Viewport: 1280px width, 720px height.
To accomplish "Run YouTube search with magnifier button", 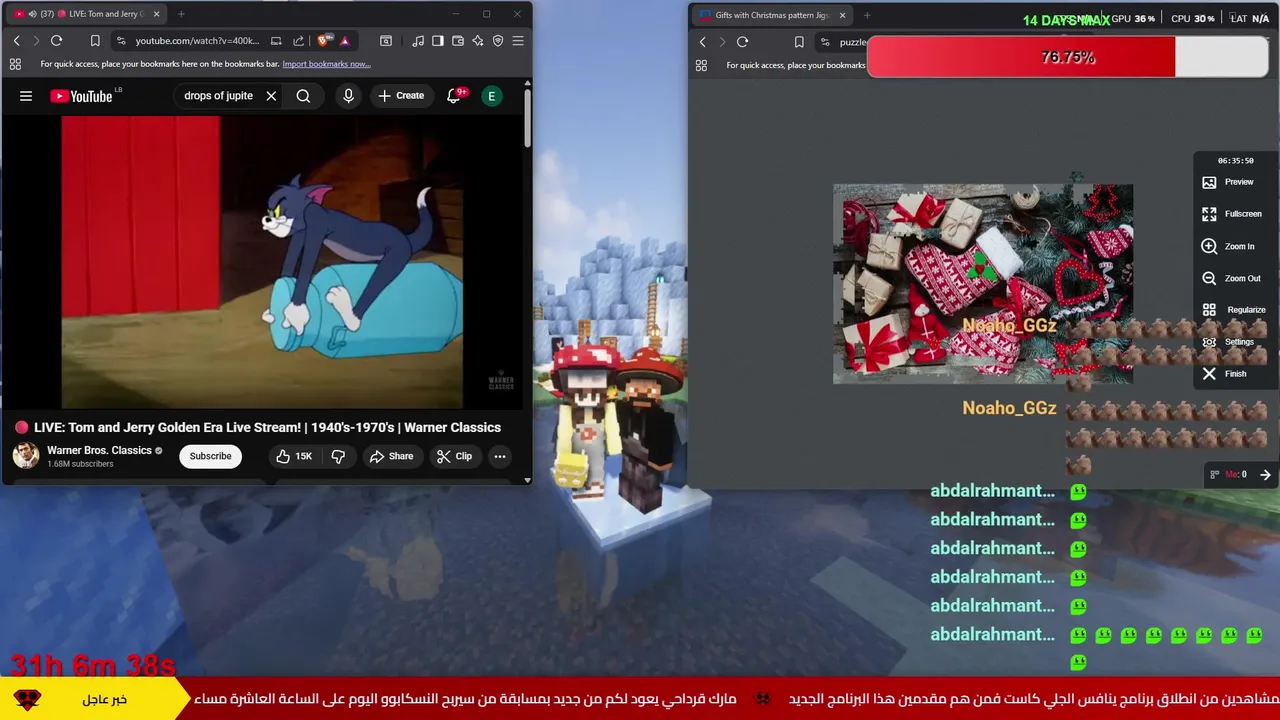I will pos(303,96).
